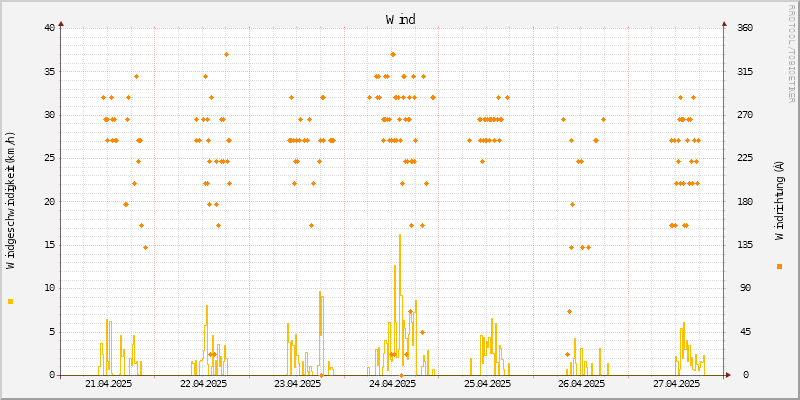Select the Windrichtung axis label

779,200
